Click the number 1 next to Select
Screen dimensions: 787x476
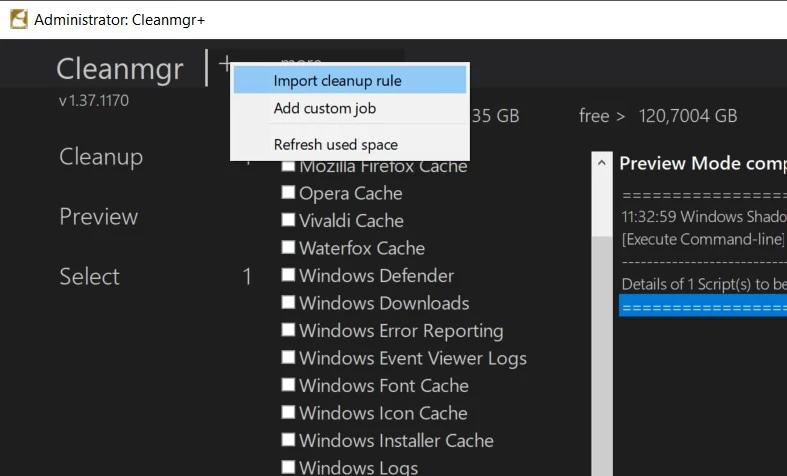(247, 277)
